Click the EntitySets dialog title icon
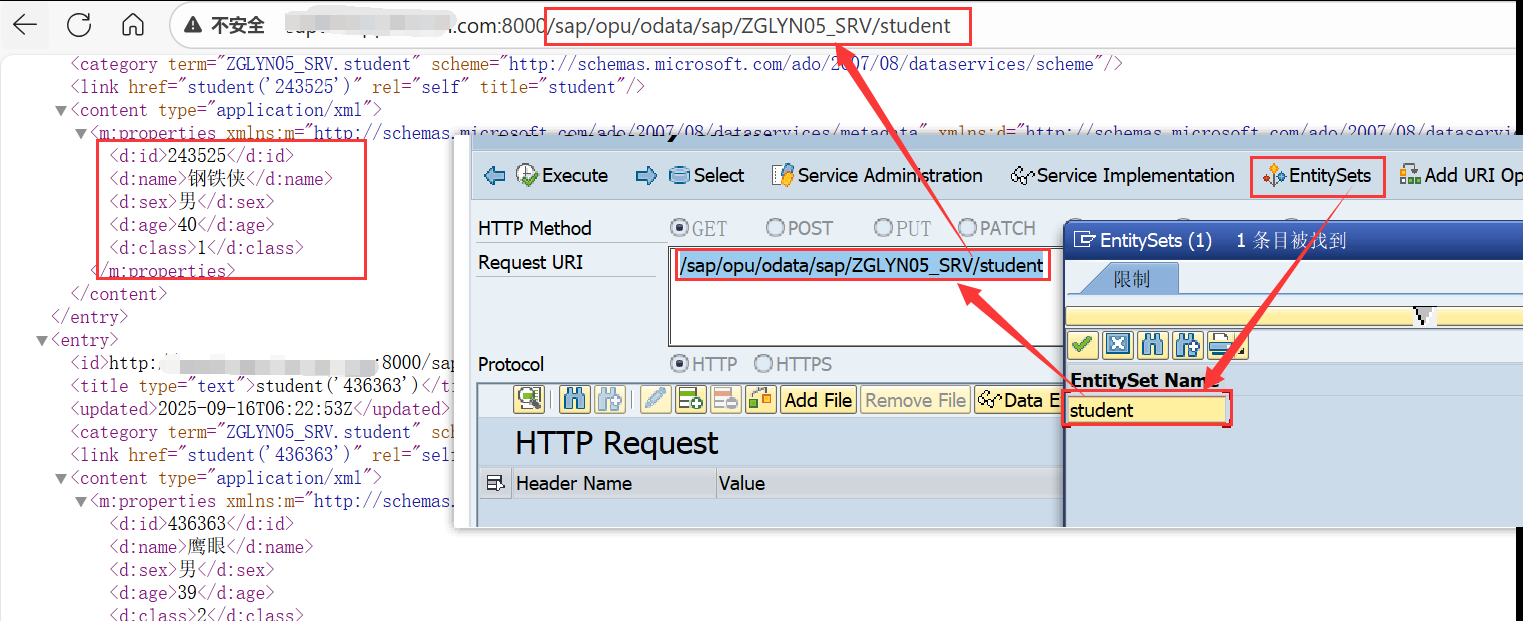The image size is (1523, 621). pyautogui.click(x=1083, y=240)
